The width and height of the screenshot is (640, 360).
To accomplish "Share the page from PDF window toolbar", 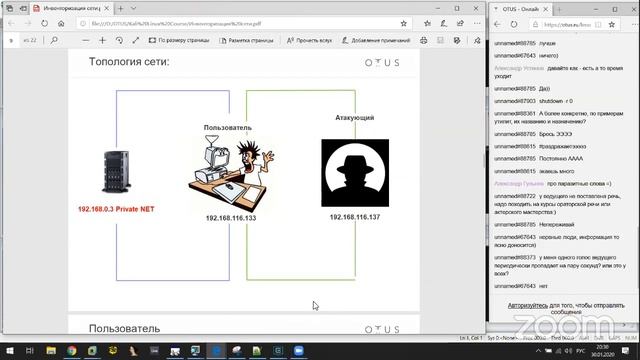I will 460,24.
